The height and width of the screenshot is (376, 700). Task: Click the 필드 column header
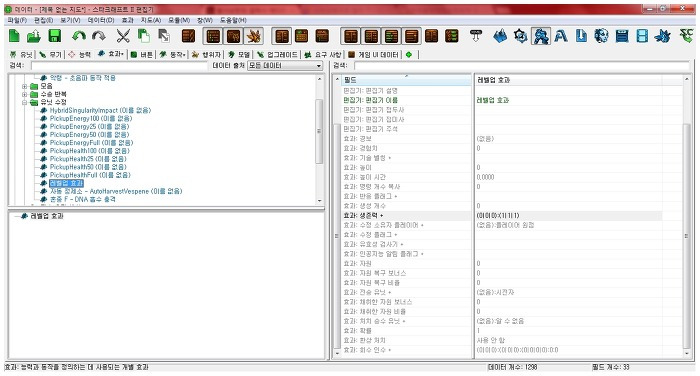point(406,80)
